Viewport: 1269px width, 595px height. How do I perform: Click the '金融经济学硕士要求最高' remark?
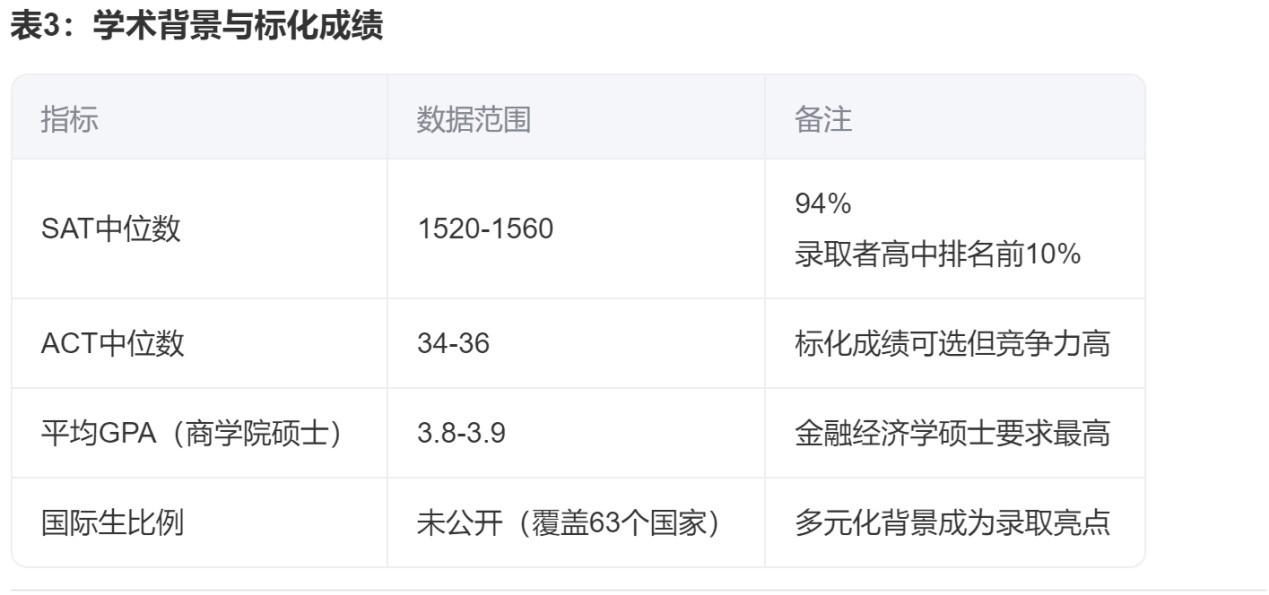coord(952,434)
